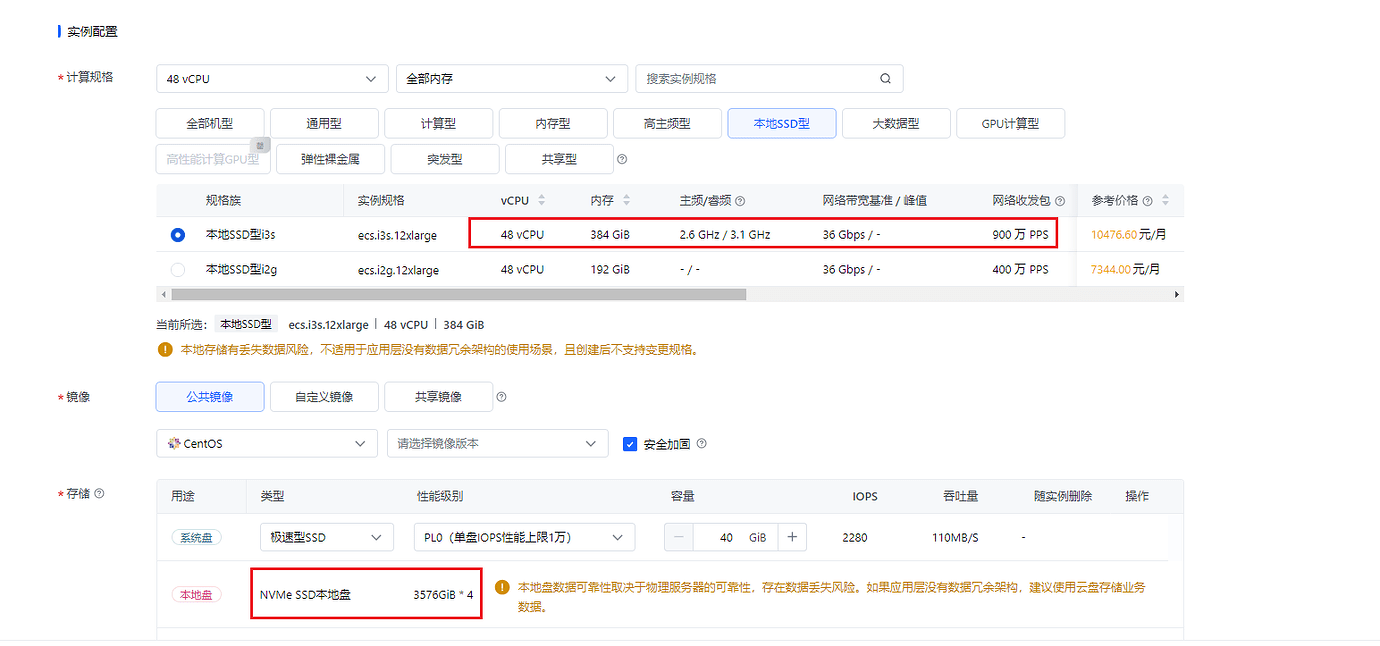Select the 共享型 tab

[559, 159]
